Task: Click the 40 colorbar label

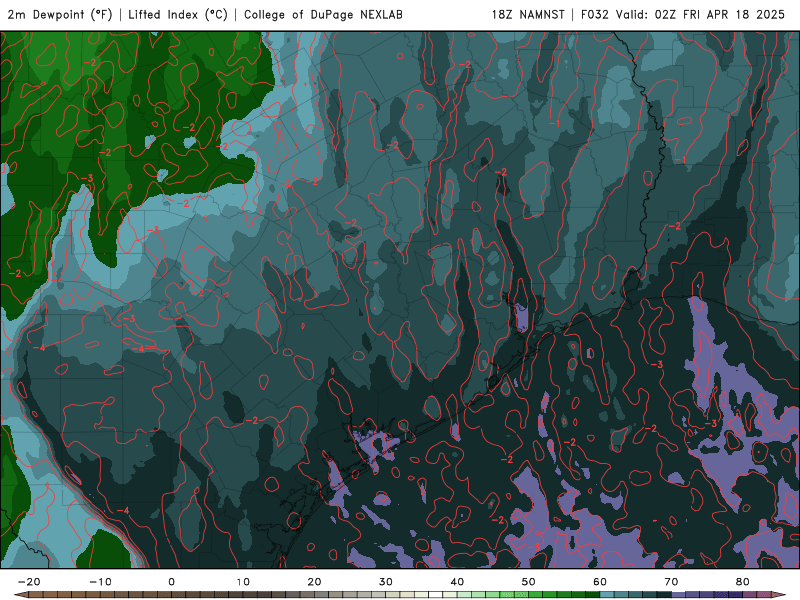Action: pyautogui.click(x=457, y=582)
